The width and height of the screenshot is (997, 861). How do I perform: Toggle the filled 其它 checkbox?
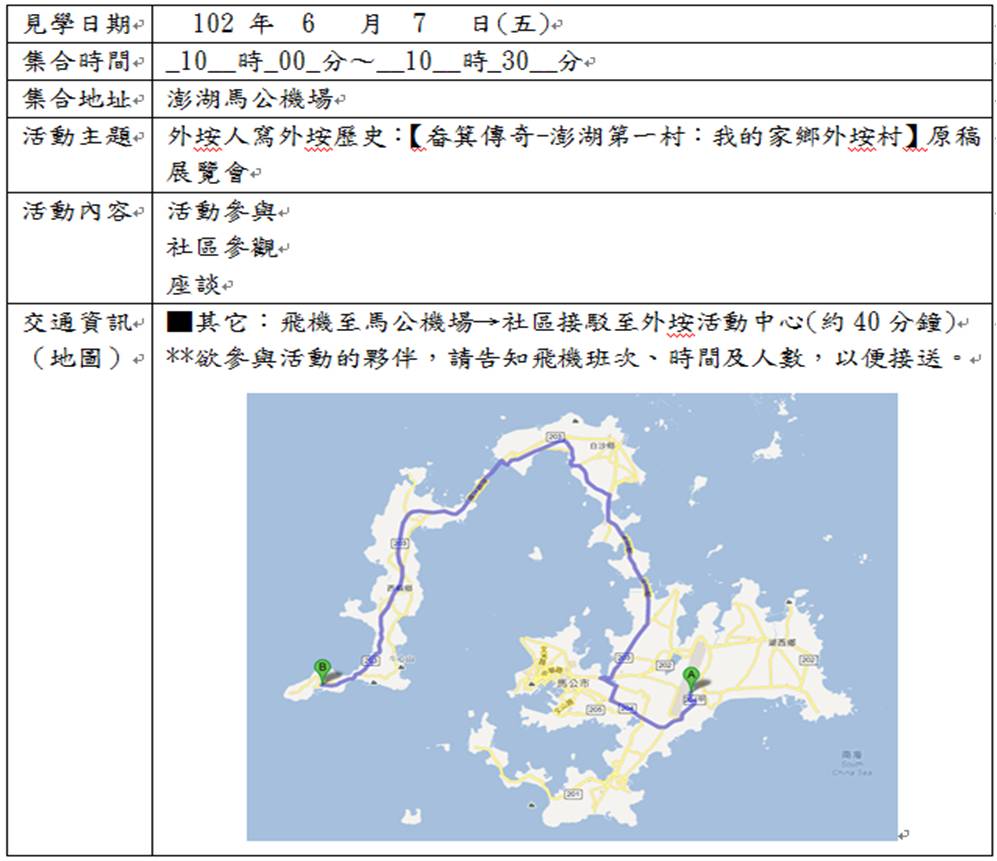tap(179, 323)
